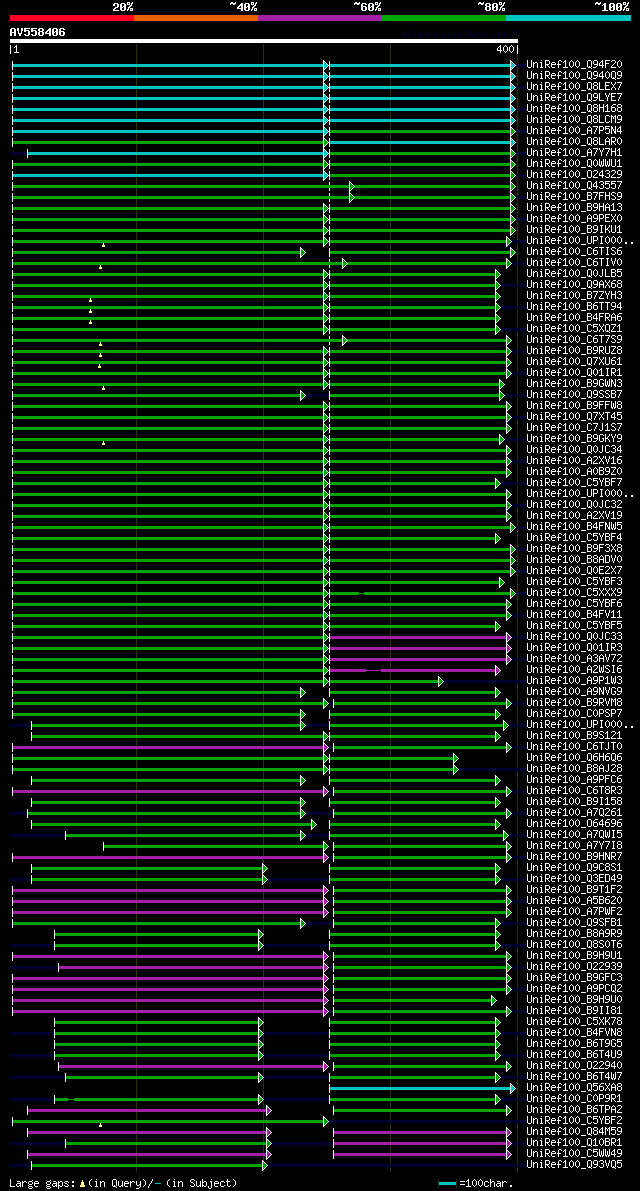Click the orange ~40% identity legend segment
The width and height of the screenshot is (640, 1191).
pyautogui.click(x=196, y=17)
